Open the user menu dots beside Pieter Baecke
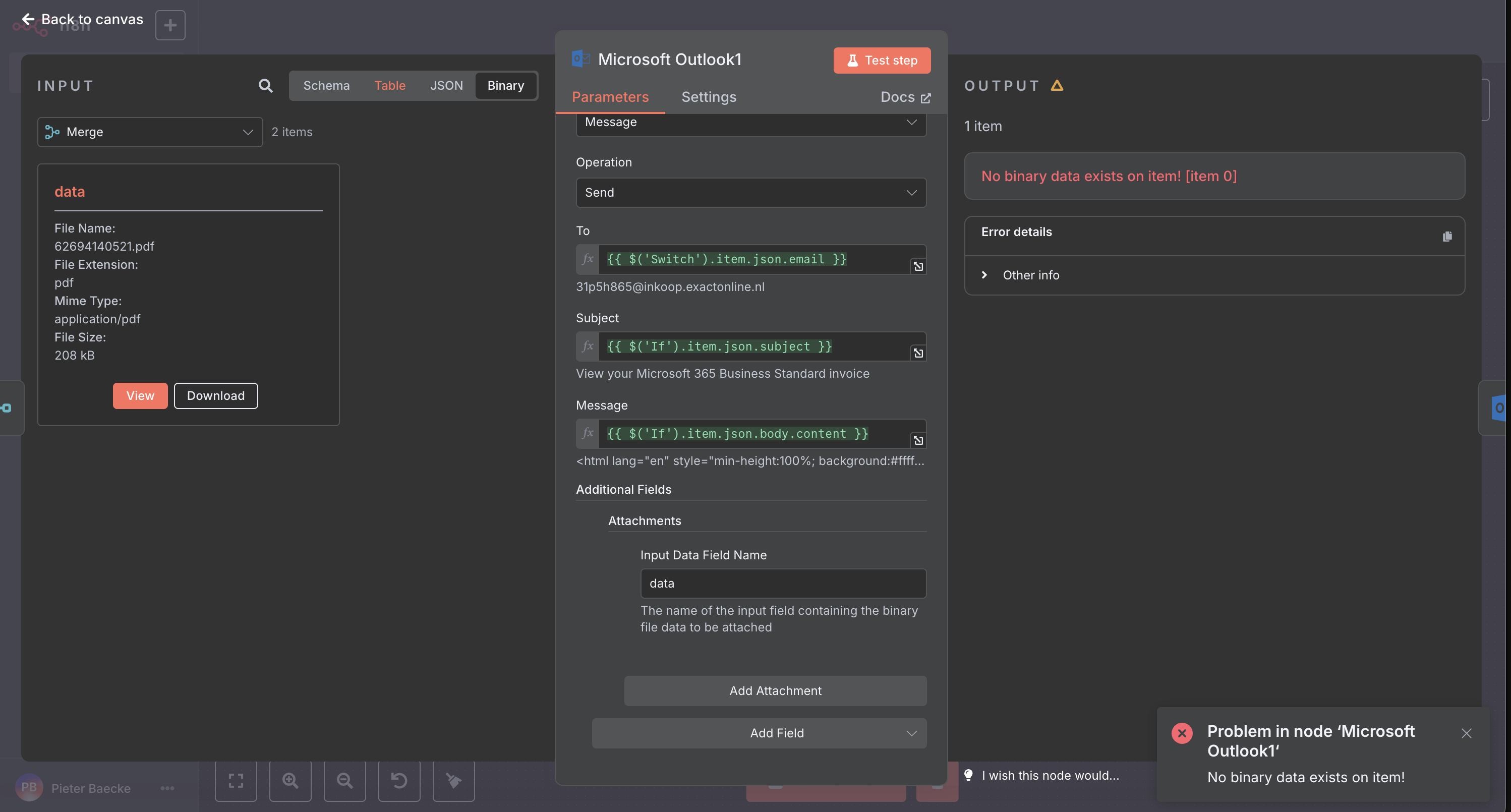The width and height of the screenshot is (1511, 812). pyautogui.click(x=167, y=788)
